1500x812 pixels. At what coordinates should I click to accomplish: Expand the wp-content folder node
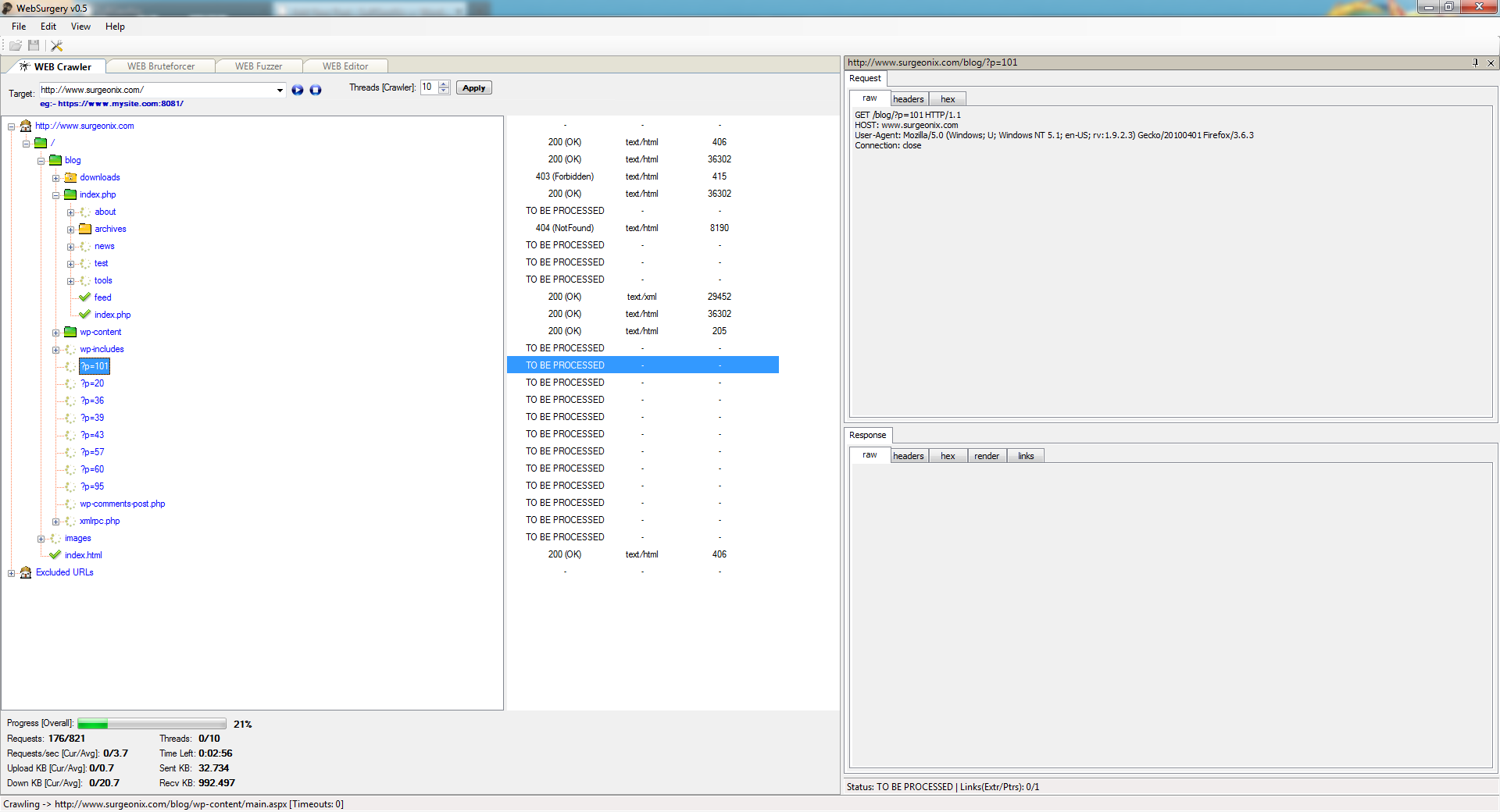(55, 333)
